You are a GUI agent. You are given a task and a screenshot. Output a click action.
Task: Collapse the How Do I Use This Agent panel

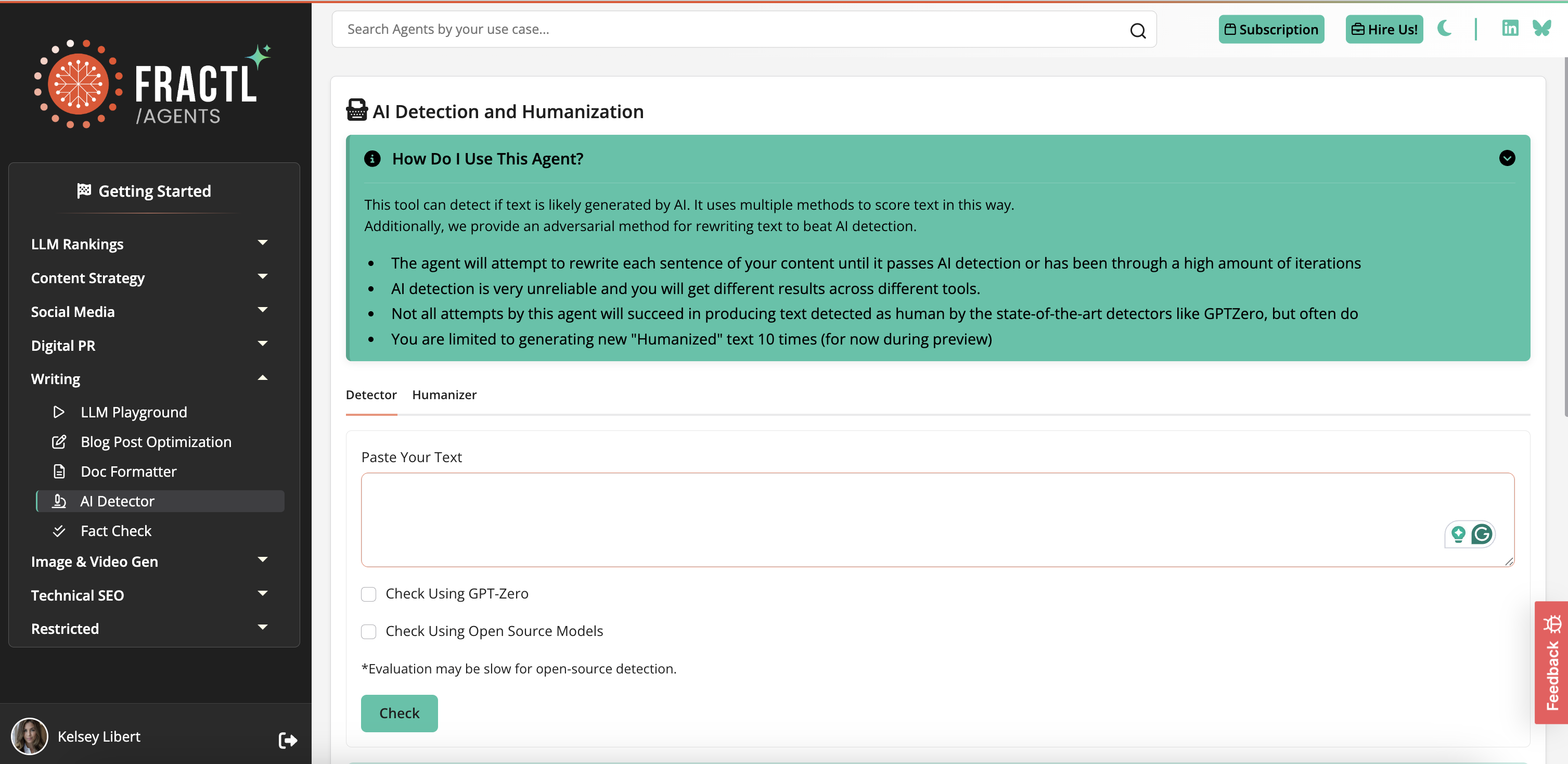point(1507,158)
